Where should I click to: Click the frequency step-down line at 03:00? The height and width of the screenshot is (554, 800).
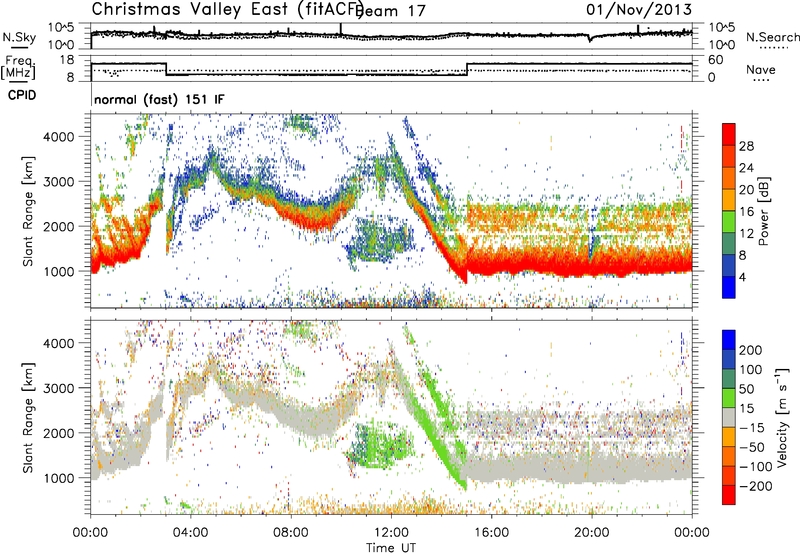pos(166,69)
